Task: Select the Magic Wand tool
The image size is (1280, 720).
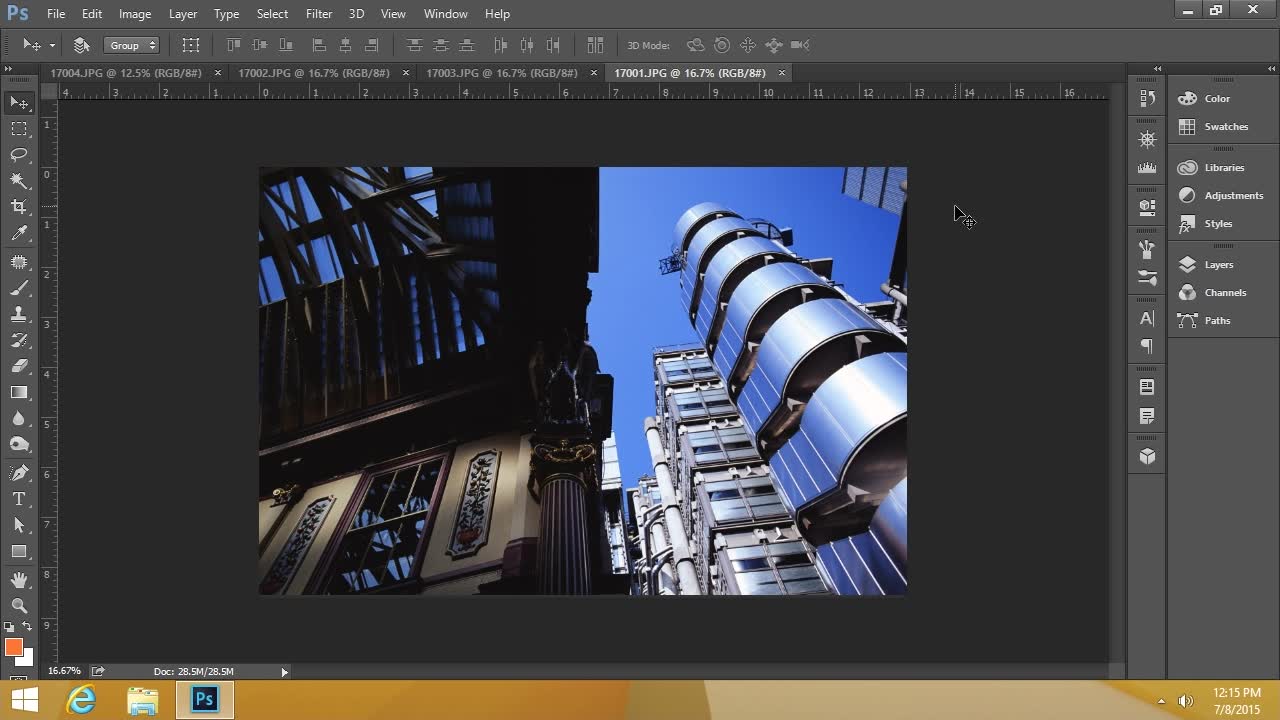Action: [19, 181]
